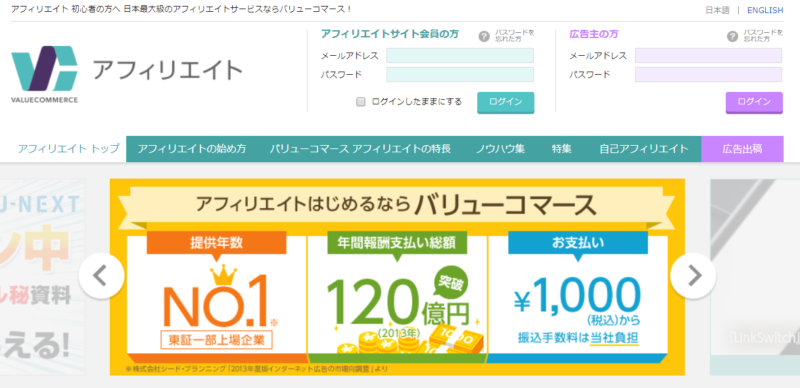Go to next carousel slide
This screenshot has height=388, width=800.
click(693, 276)
